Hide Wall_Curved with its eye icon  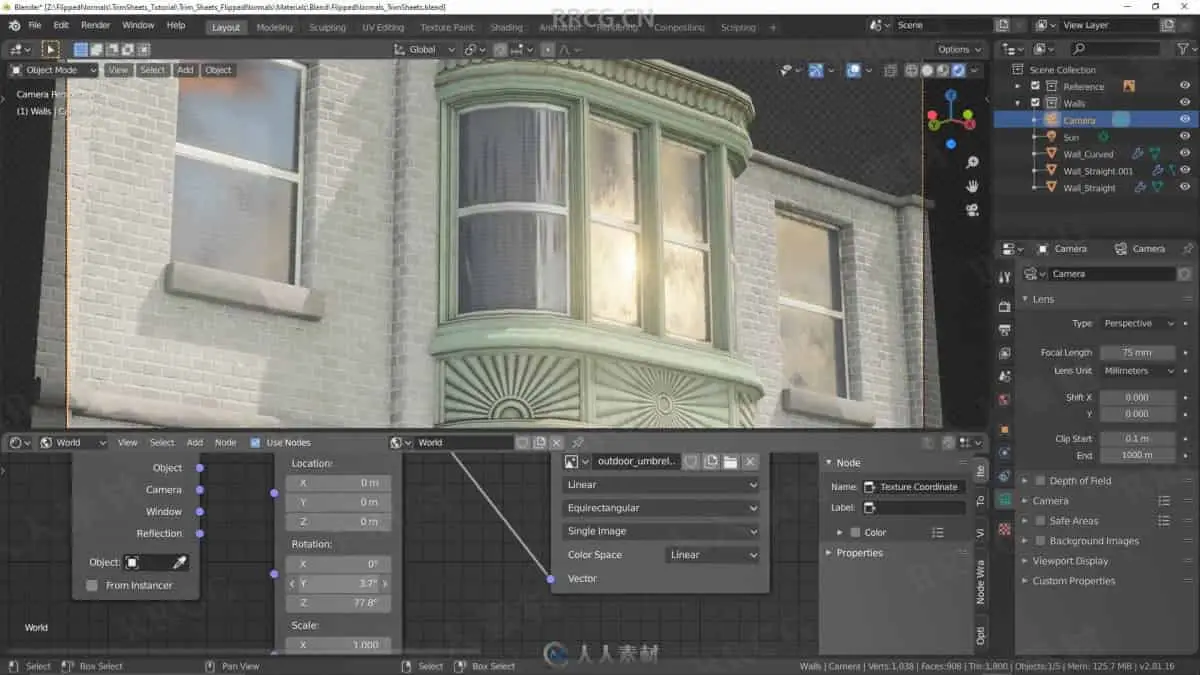point(1185,154)
